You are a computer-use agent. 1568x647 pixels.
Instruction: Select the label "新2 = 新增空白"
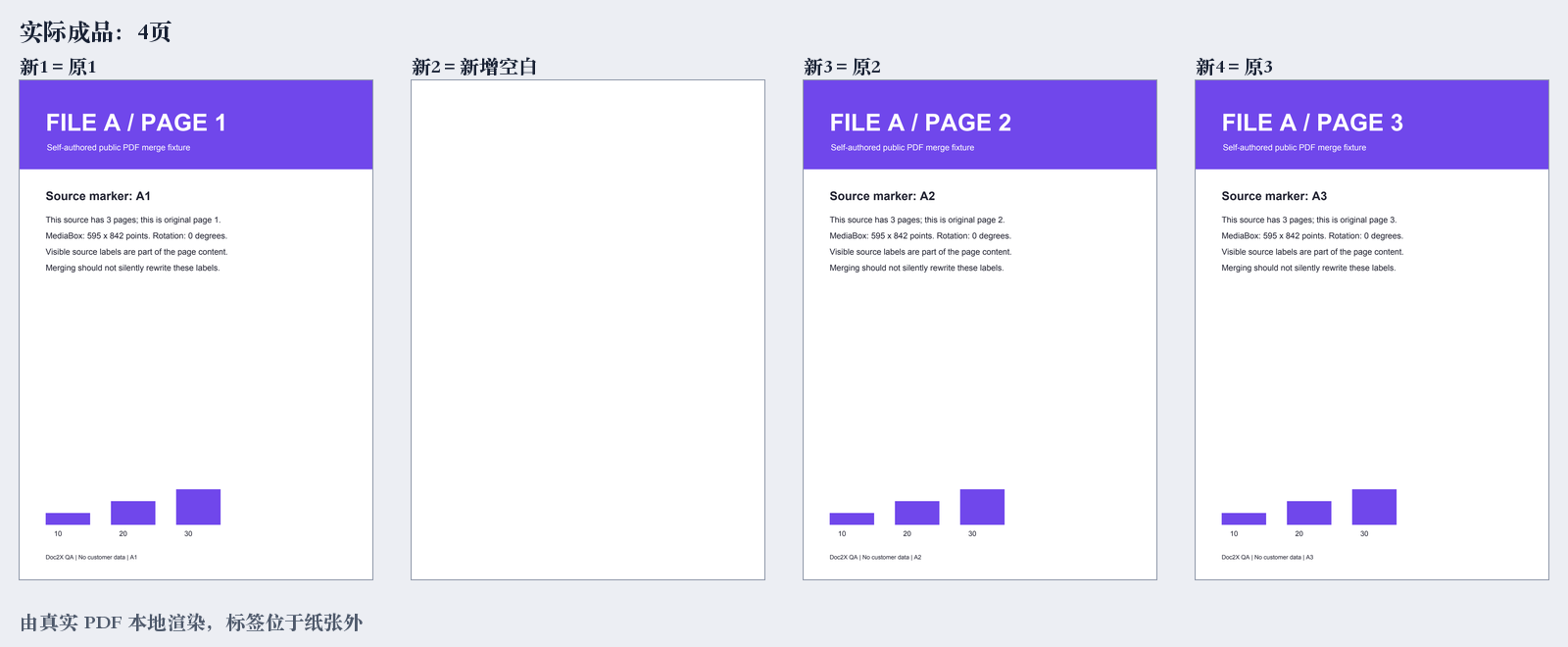click(x=474, y=67)
